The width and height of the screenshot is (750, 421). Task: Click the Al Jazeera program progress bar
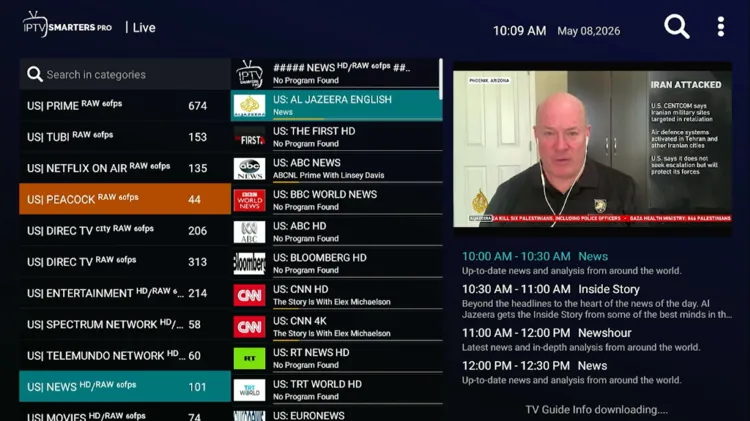click(357, 119)
